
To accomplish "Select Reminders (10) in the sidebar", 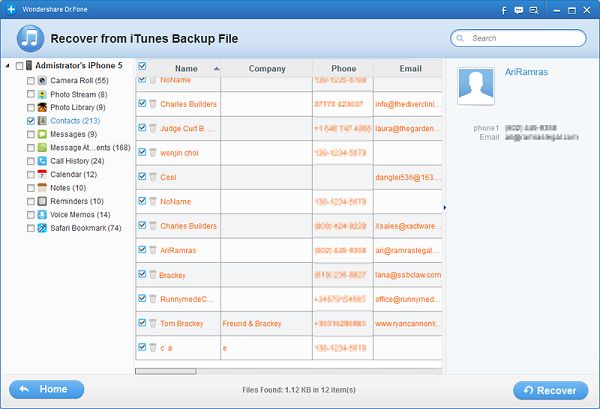I will [x=77, y=201].
